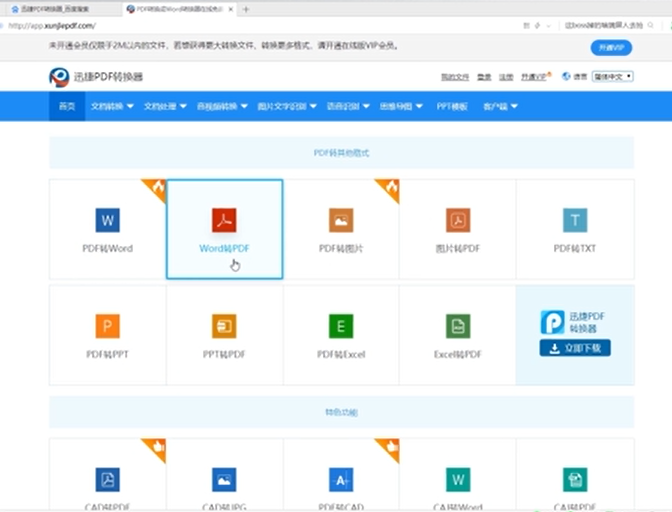The width and height of the screenshot is (672, 512).
Task: Click the favicon of the active browser tab
Action: tap(131, 9)
